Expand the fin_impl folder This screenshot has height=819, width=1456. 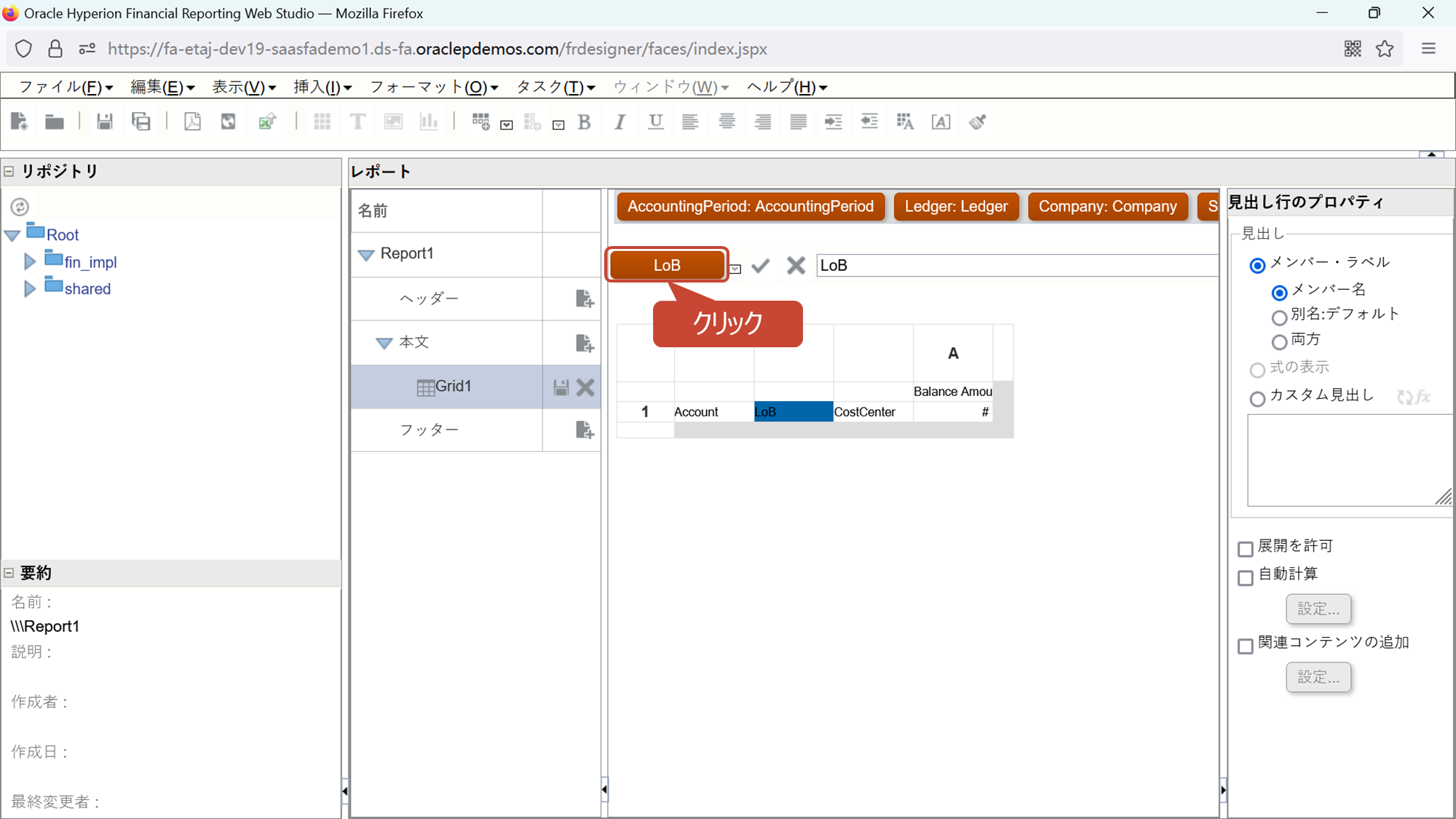coord(30,261)
